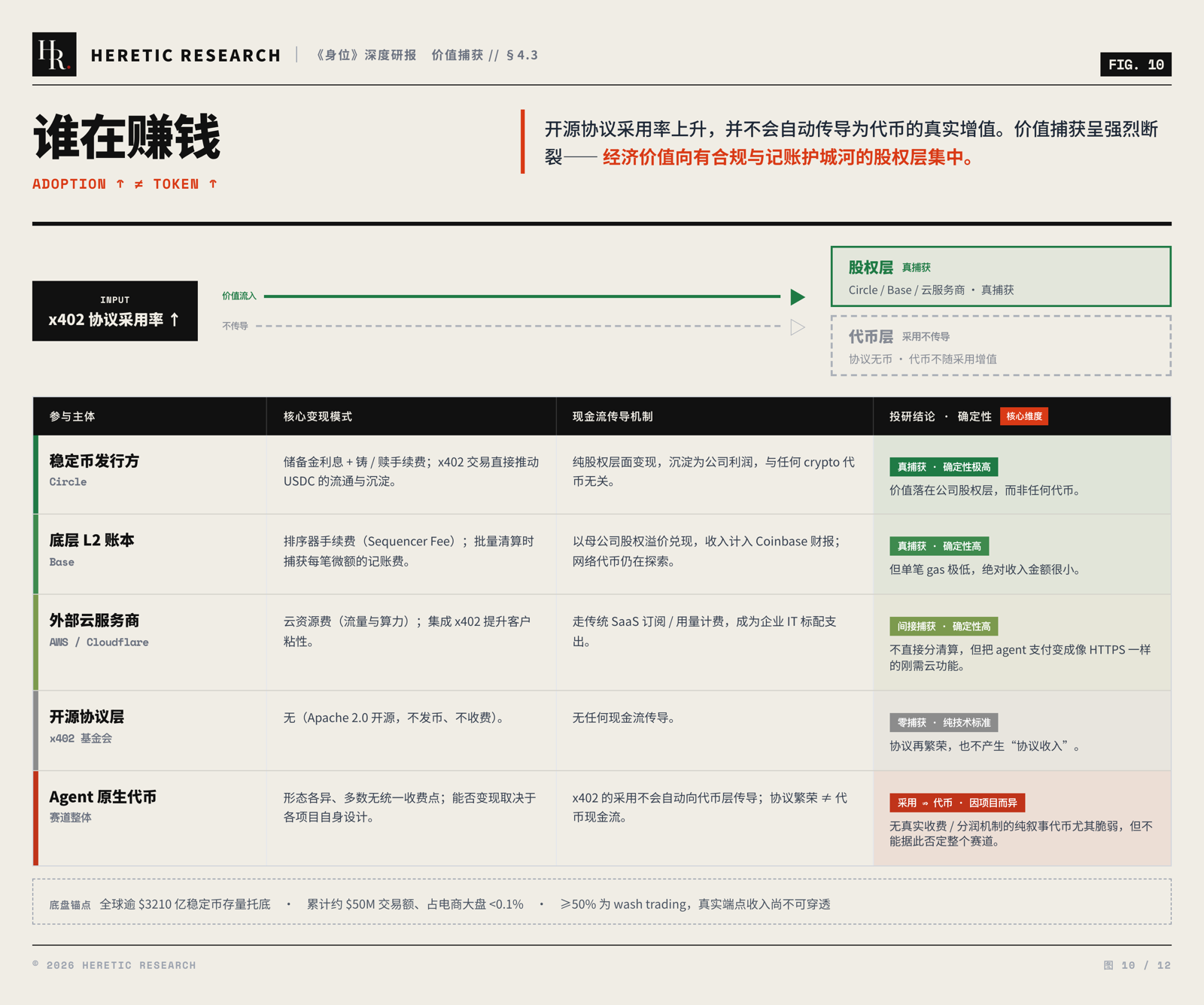Click the 全球逾 $3210 亿稳定币存量托底 text

coord(185,904)
